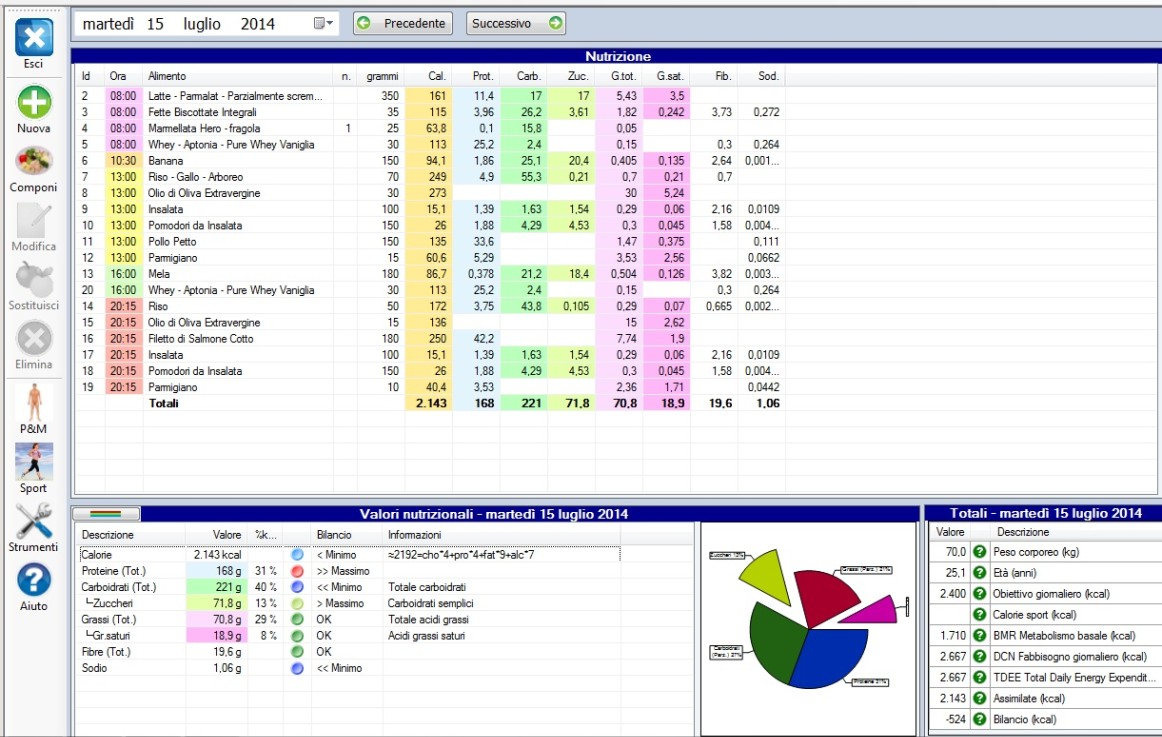The width and height of the screenshot is (1162, 737).
Task: Click the day number in date field
Action: (155, 24)
